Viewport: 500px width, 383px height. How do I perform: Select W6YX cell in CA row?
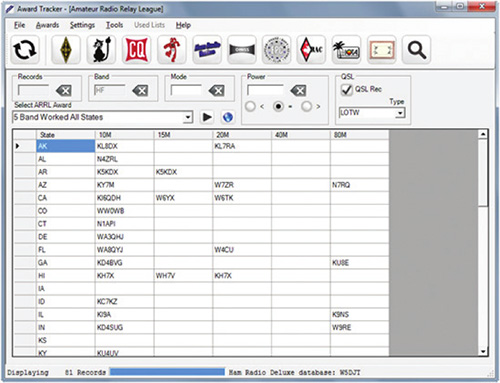(183, 198)
